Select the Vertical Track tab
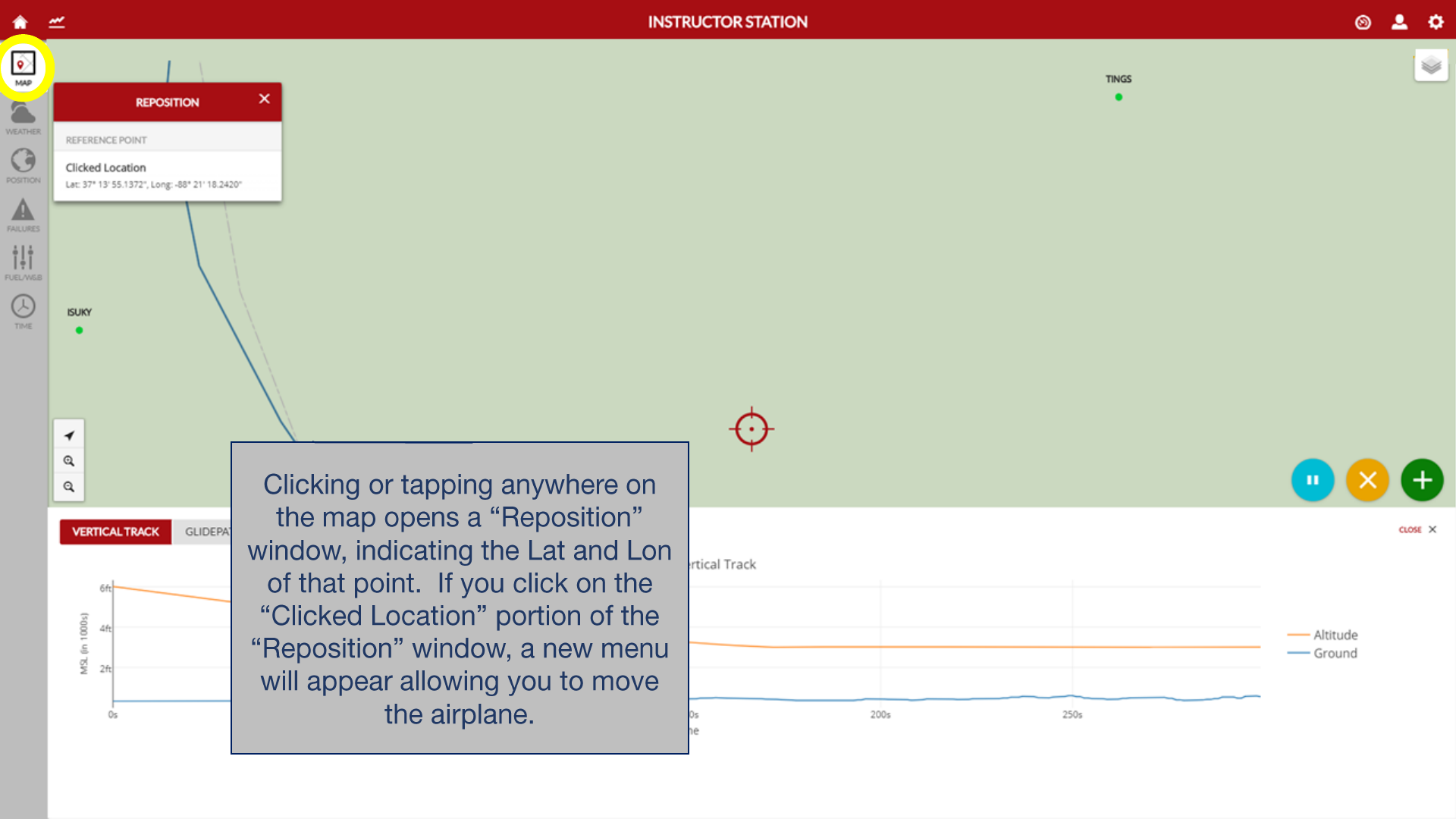The width and height of the screenshot is (1456, 819). [x=115, y=532]
